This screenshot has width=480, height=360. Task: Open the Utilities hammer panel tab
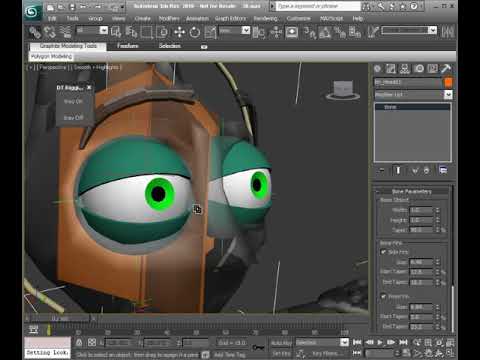tap(446, 69)
